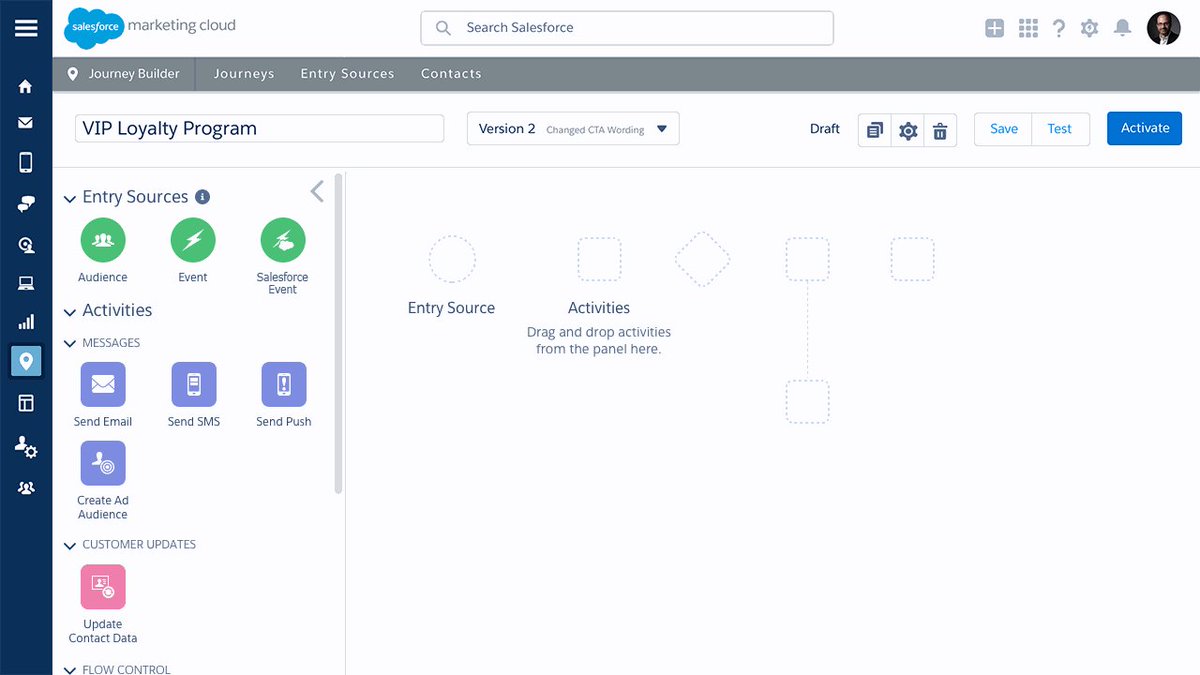Click the Entry Sources info icon
Screen dimensions: 1200x675
pyautogui.click(x=202, y=197)
